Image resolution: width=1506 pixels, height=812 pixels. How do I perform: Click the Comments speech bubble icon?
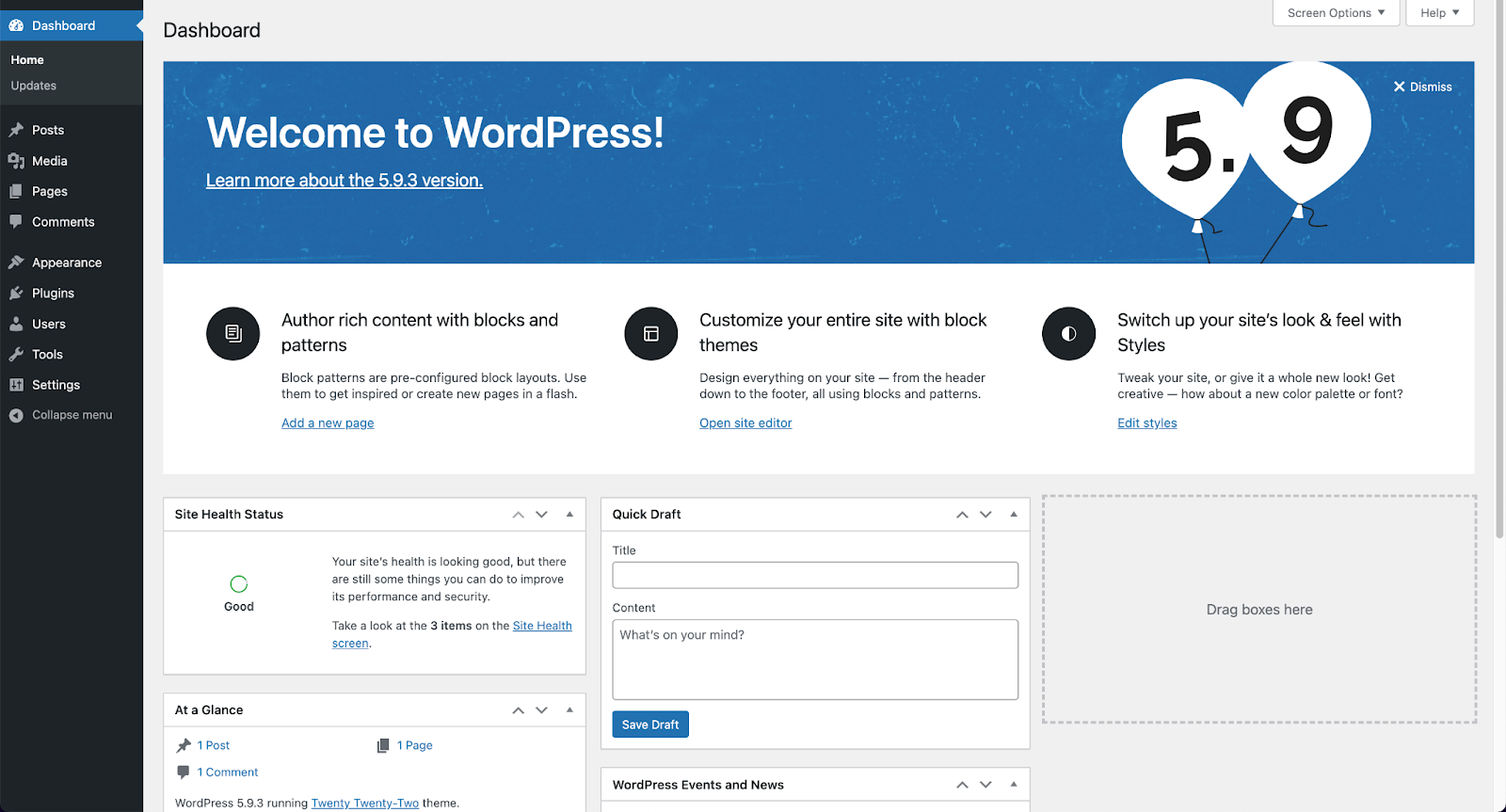pyautogui.click(x=16, y=222)
